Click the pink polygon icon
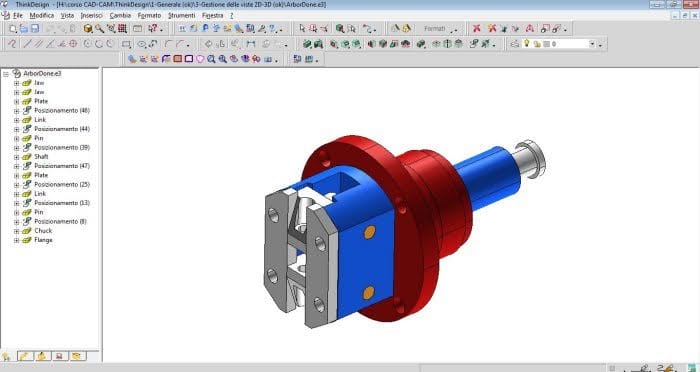This screenshot has width=700, height=372. [200, 59]
